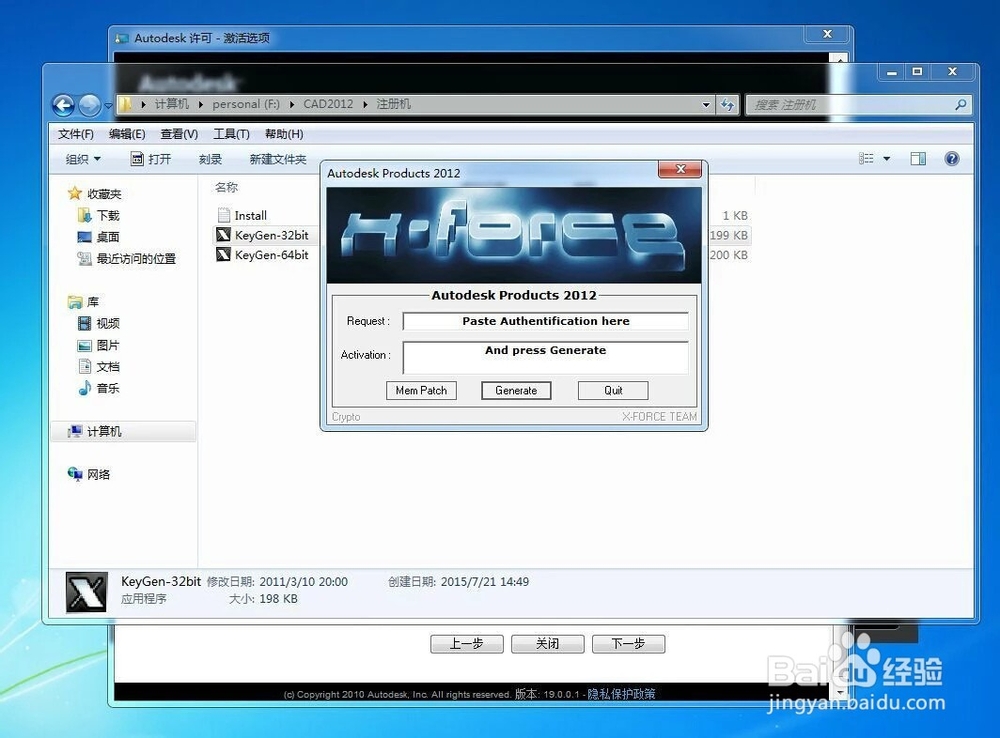This screenshot has height=738, width=1000.
Task: Select 库 in navigation pane
Action: [93, 302]
